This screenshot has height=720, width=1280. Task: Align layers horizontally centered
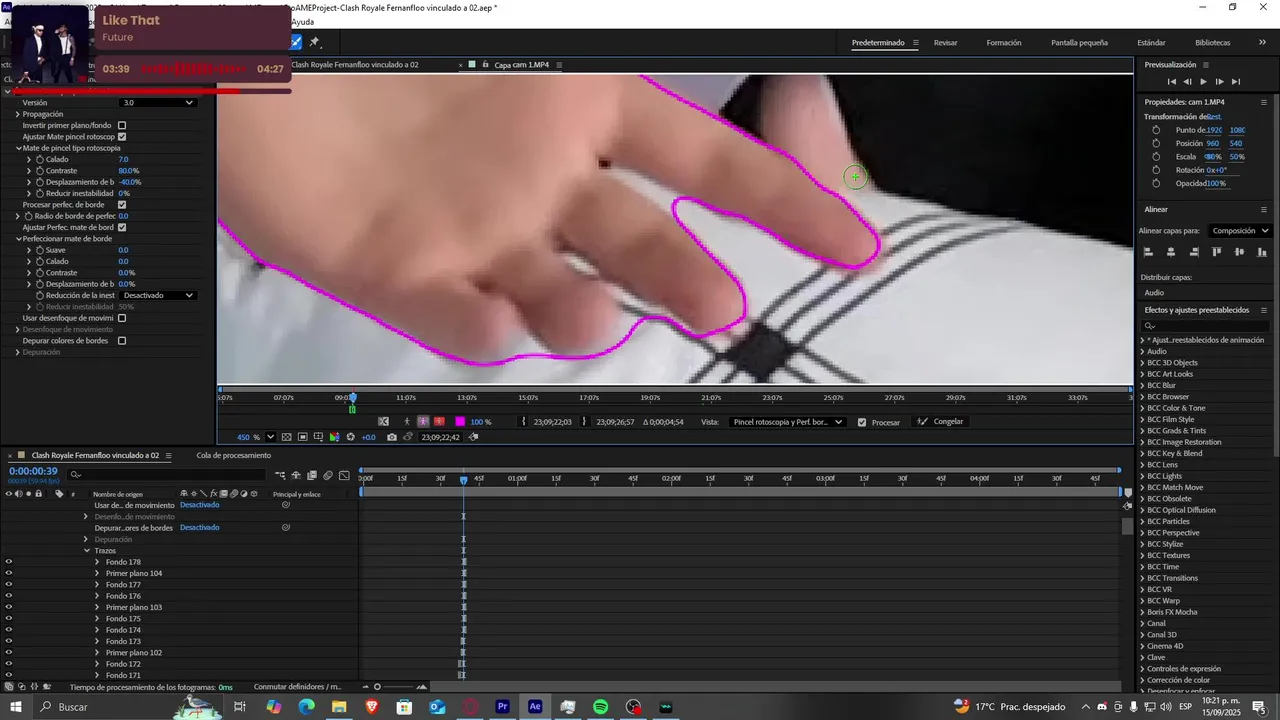[1171, 252]
